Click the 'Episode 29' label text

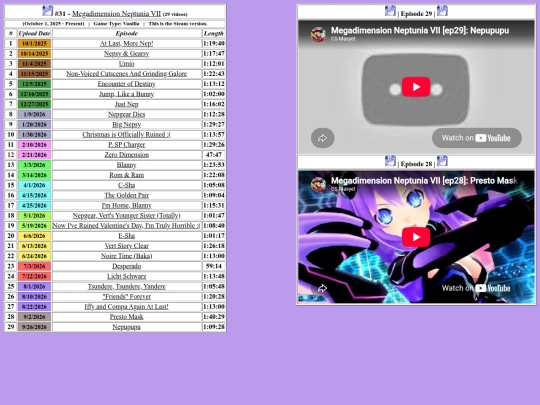(416, 14)
